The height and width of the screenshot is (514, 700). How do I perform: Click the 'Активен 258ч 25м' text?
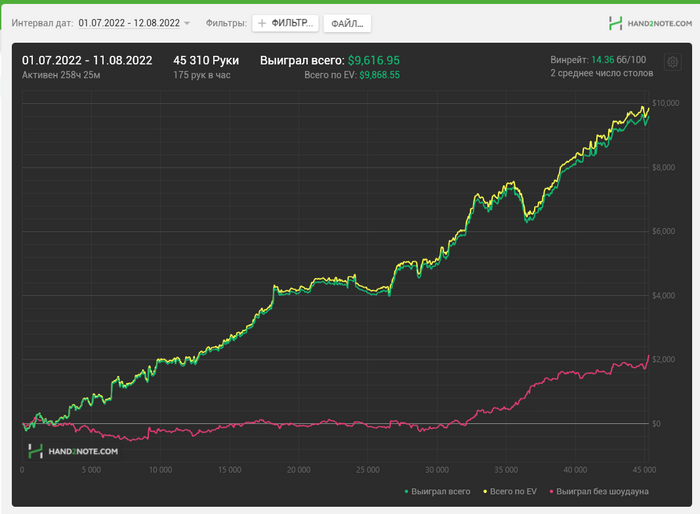click(x=61, y=75)
